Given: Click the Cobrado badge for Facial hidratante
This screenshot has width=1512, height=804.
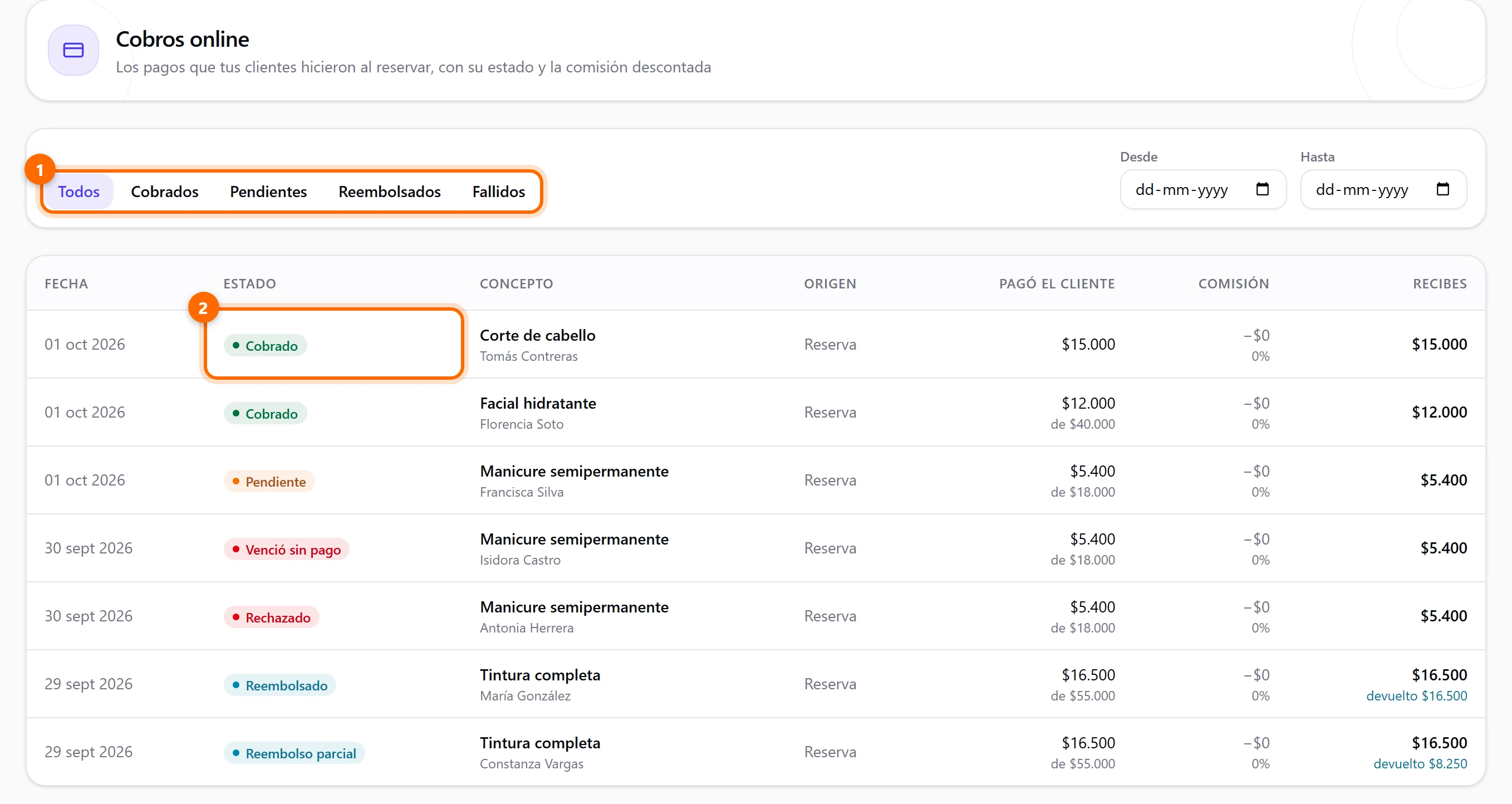Looking at the screenshot, I should click(266, 413).
